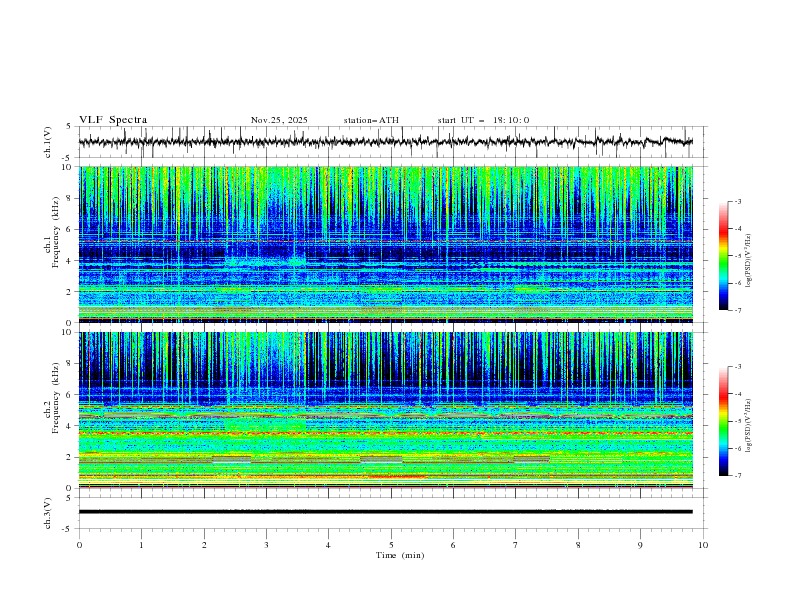Image resolution: width=792 pixels, height=612 pixels.
Task: Click the log(PSD) label beside ch.2 color bar
Action: [749, 425]
